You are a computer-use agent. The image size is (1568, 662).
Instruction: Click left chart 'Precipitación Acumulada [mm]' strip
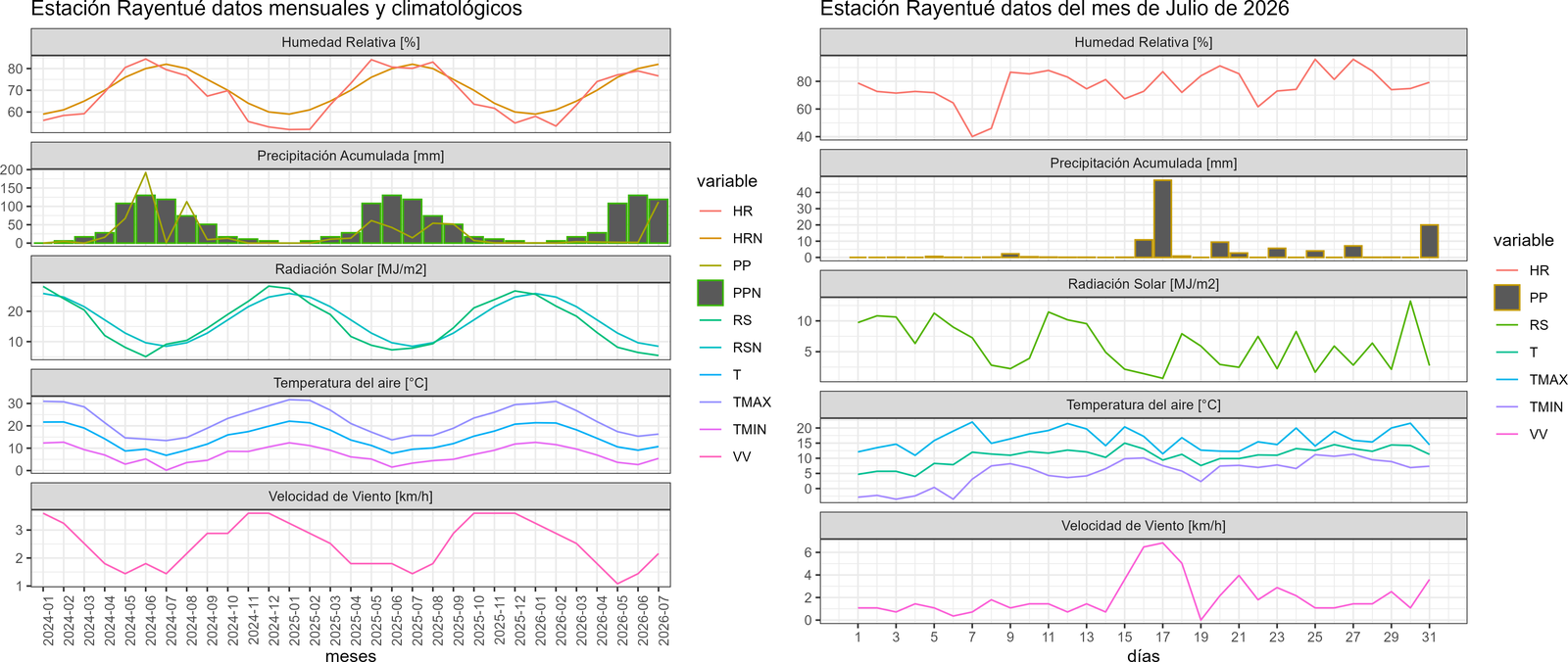coord(351,156)
